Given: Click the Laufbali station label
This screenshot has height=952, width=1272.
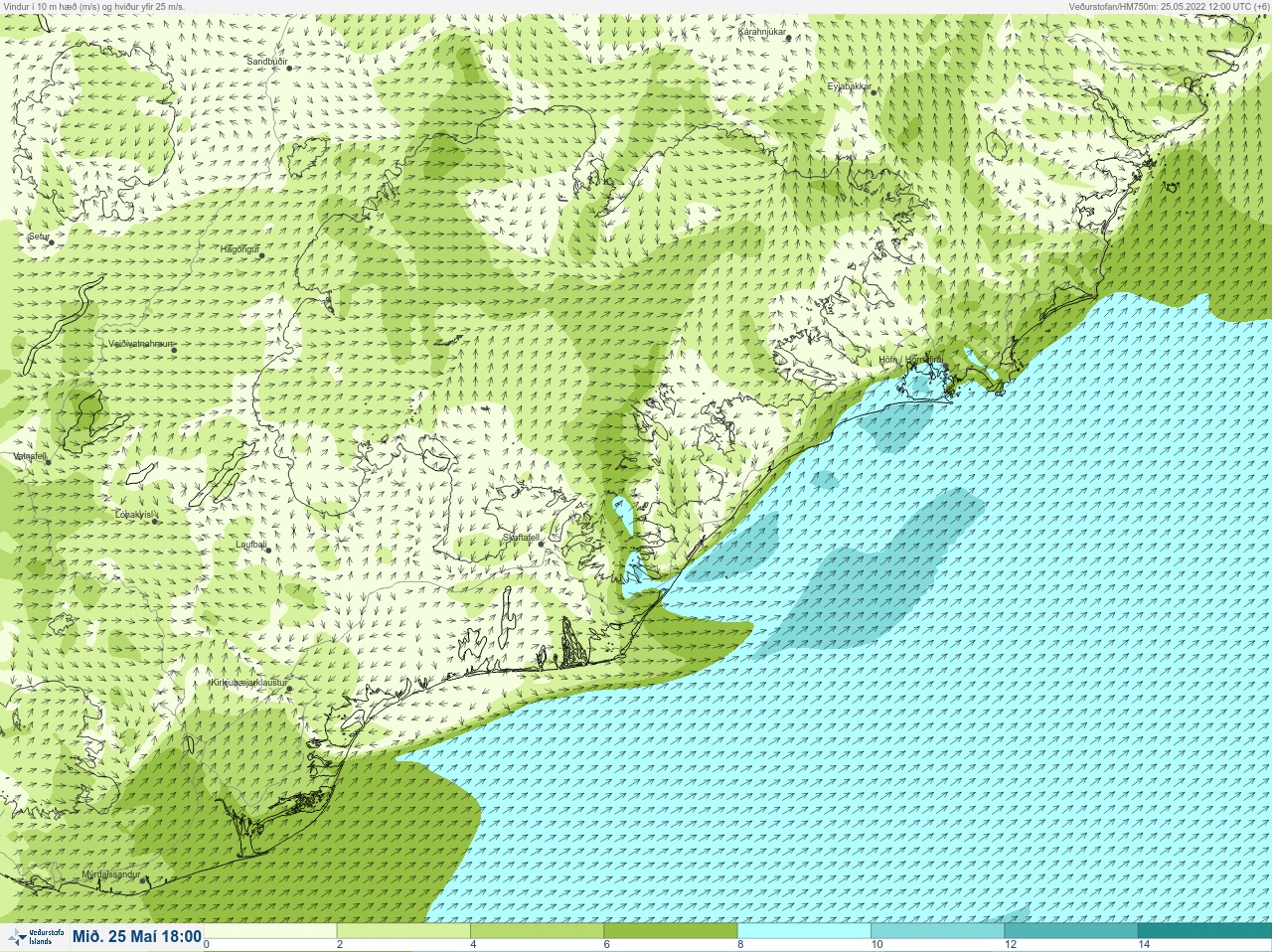Looking at the screenshot, I should tap(251, 545).
